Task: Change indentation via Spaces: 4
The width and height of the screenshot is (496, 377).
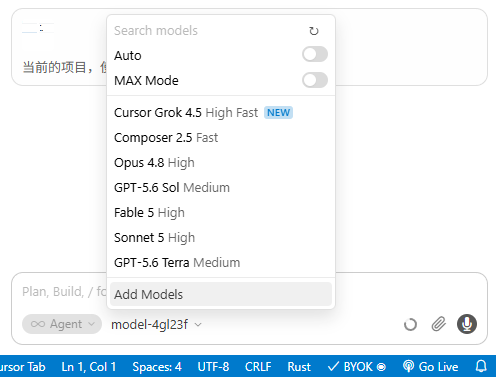Action: pyautogui.click(x=157, y=367)
